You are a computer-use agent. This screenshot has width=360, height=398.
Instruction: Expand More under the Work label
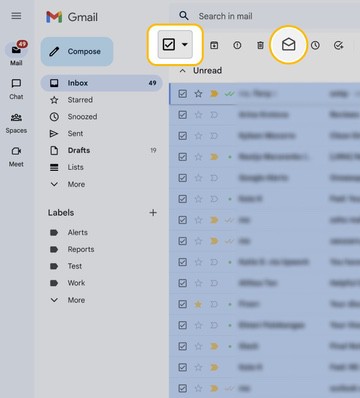[x=101, y=300]
